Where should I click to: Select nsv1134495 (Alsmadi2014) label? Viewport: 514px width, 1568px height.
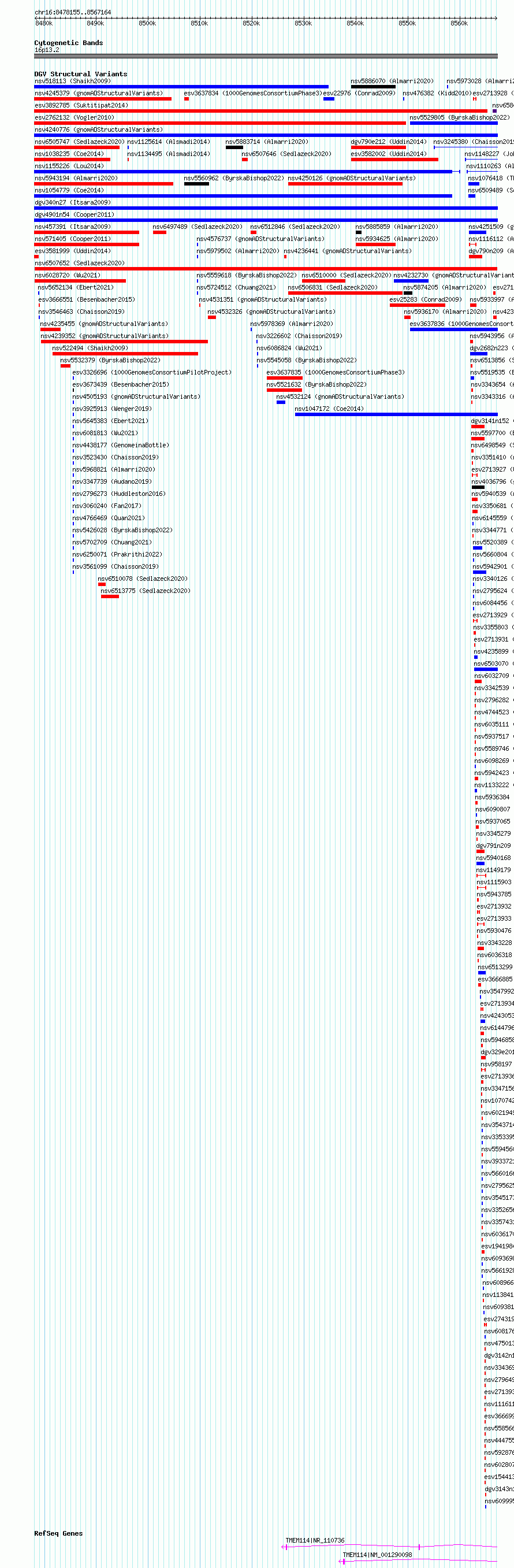point(169,154)
